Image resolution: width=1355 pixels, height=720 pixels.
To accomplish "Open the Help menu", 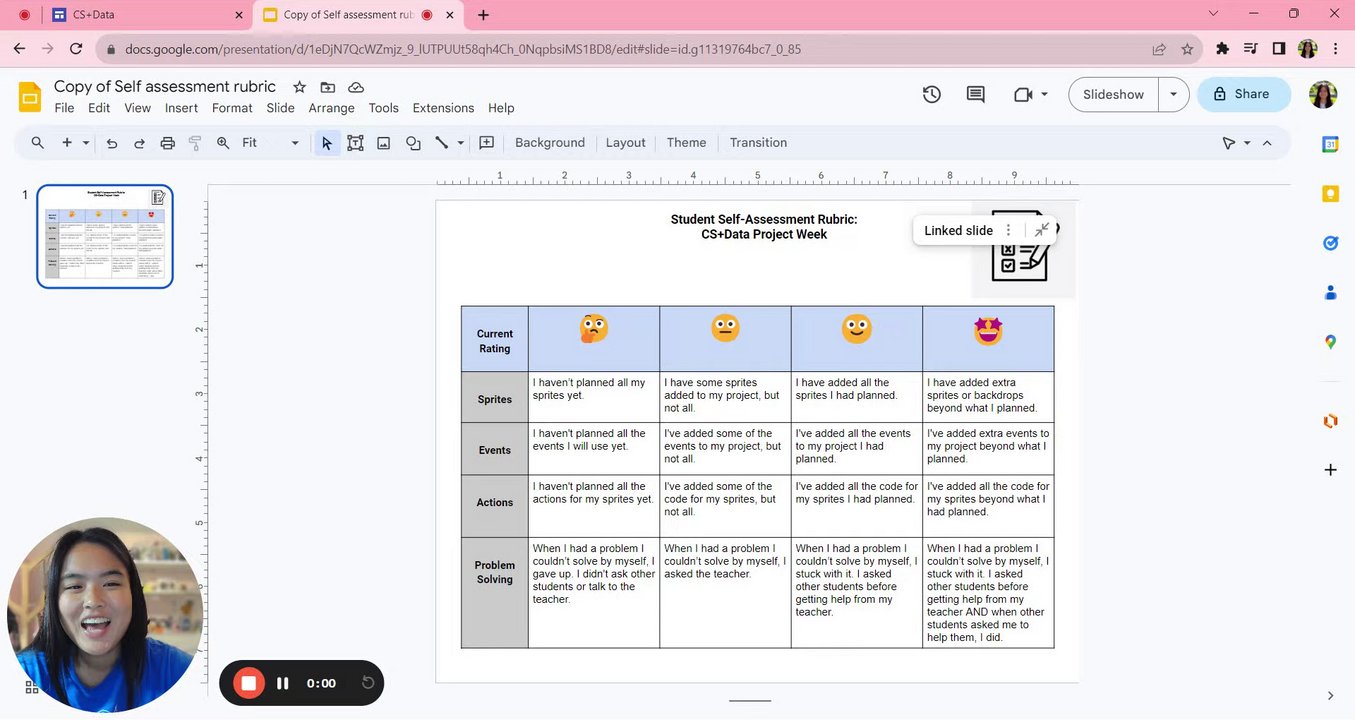I will [501, 108].
